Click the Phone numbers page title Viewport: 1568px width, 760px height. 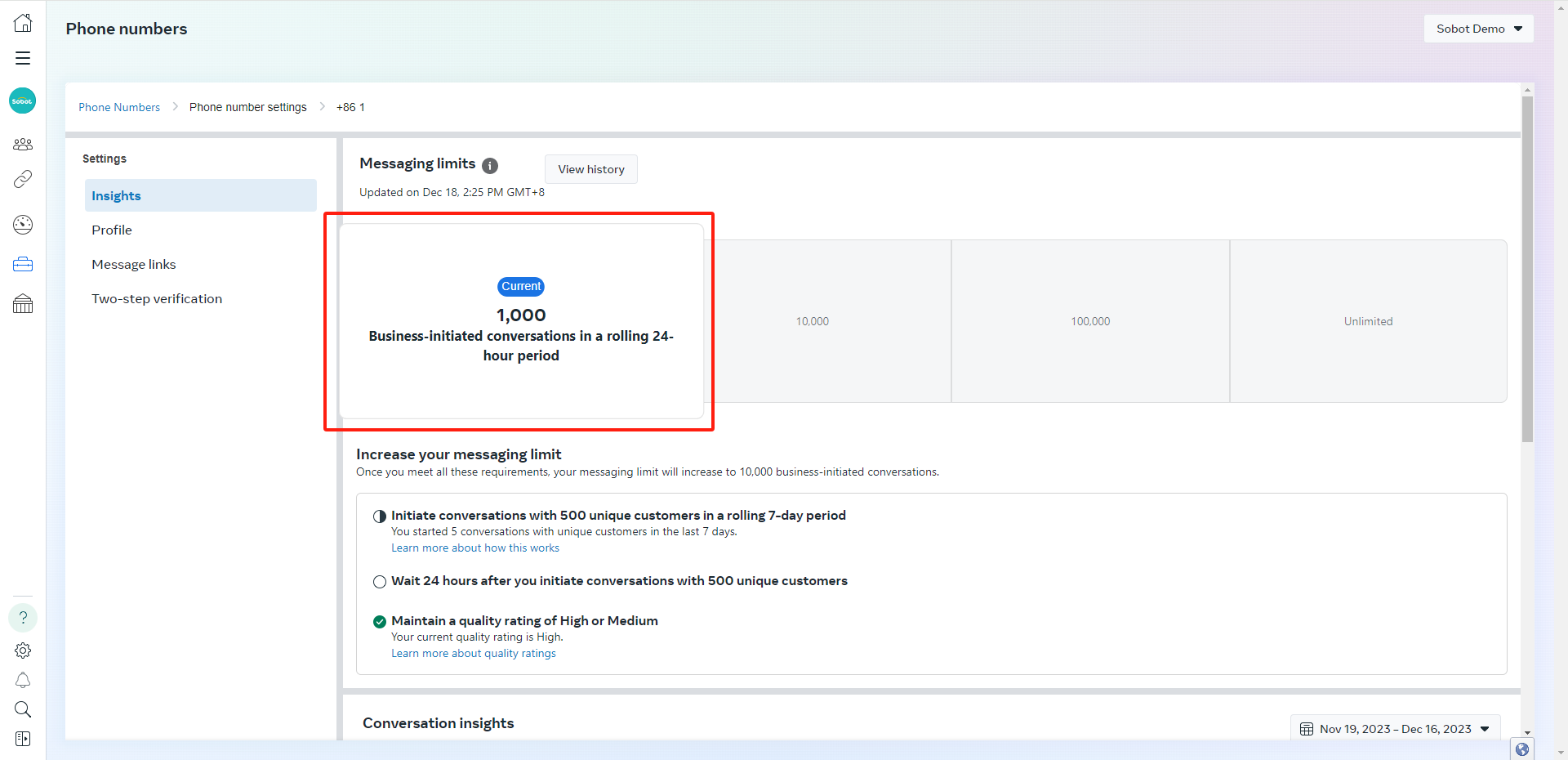[127, 29]
